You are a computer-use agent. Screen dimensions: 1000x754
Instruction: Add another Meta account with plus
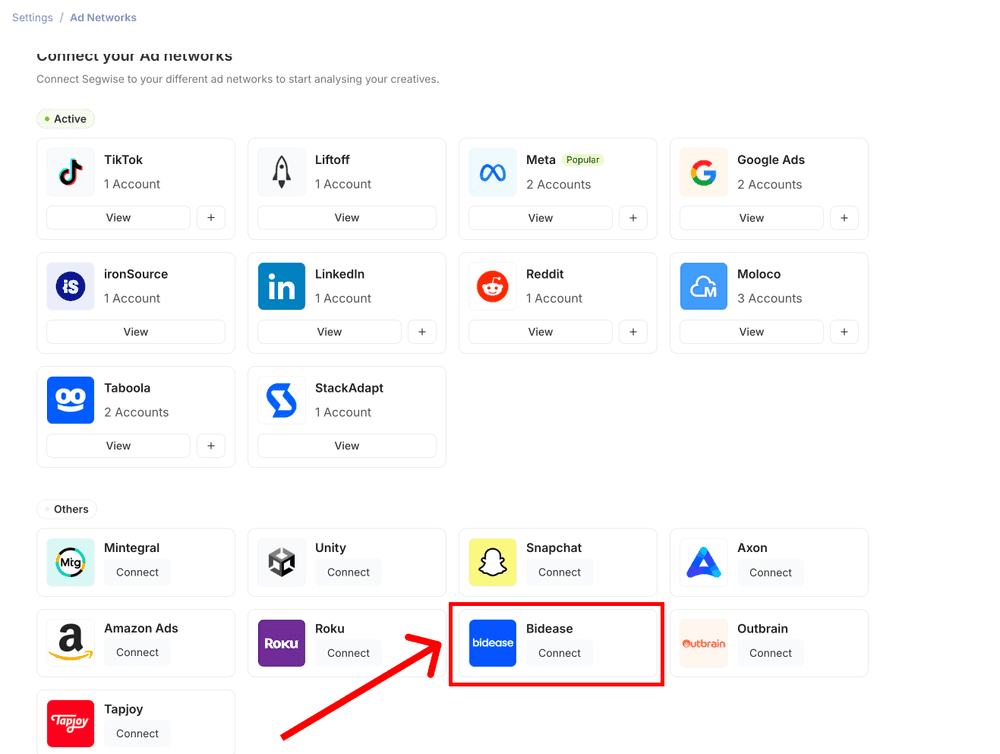(633, 218)
